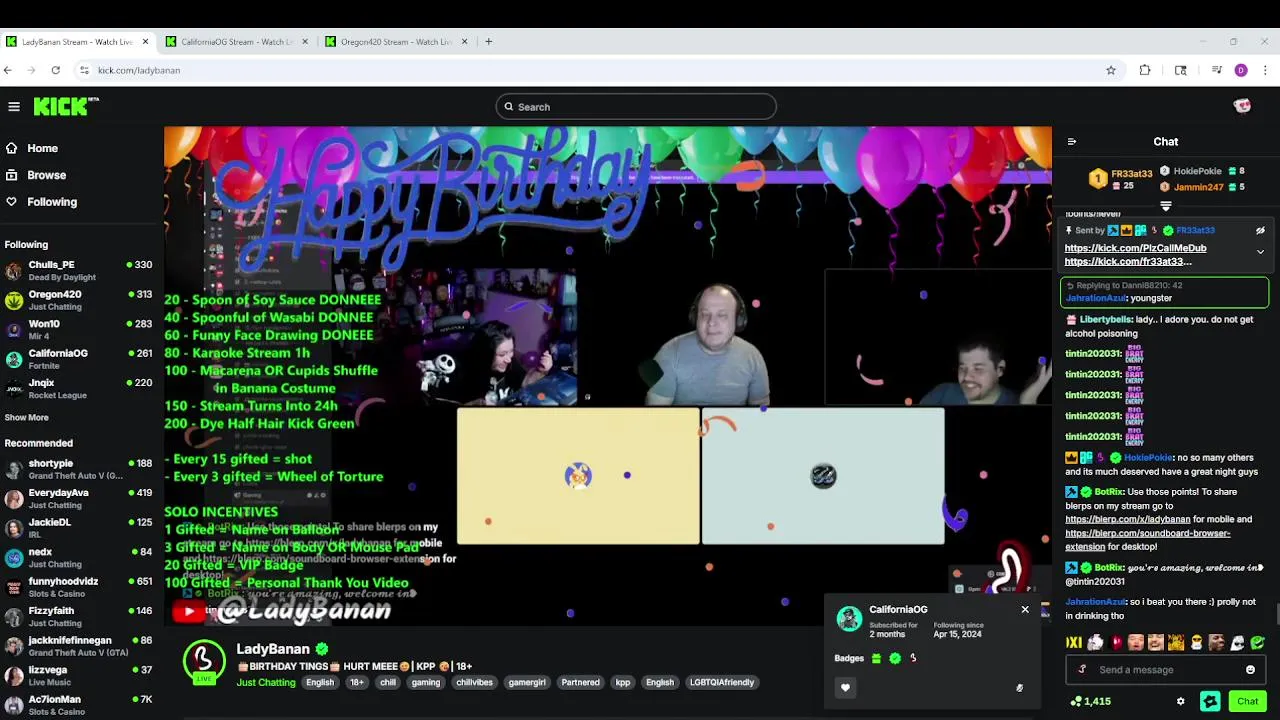The image size is (1280, 720).
Task: Open Oregon420 followed channel
Action: 80,300
